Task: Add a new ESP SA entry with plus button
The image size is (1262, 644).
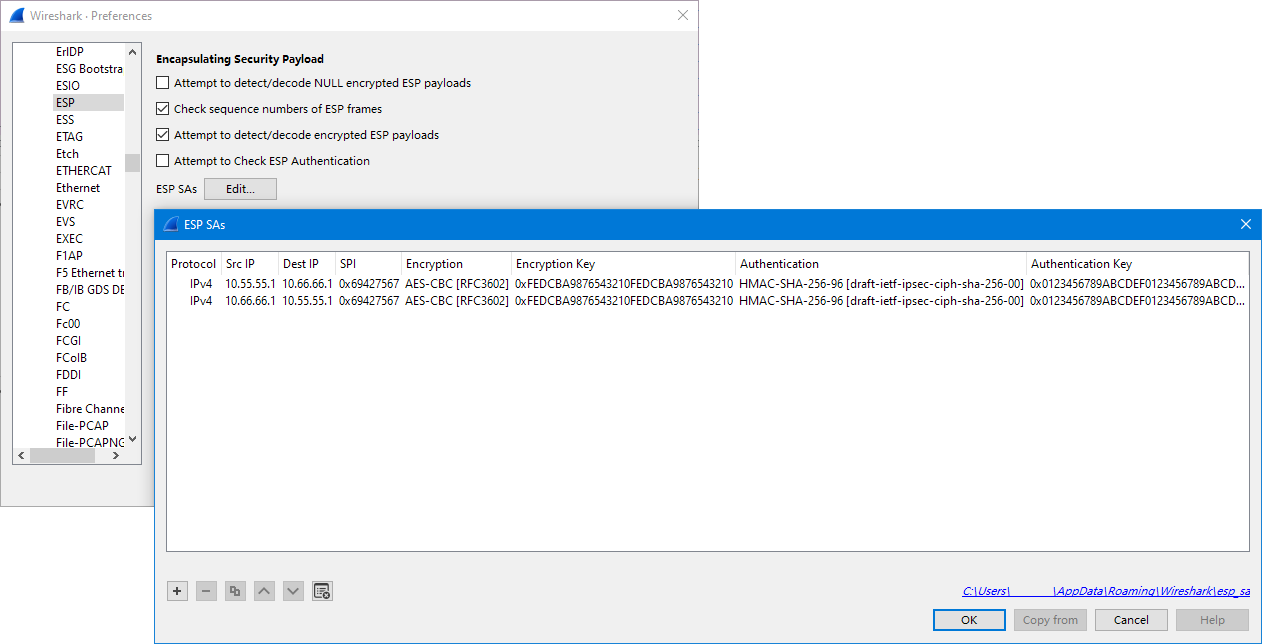Action: point(177,591)
